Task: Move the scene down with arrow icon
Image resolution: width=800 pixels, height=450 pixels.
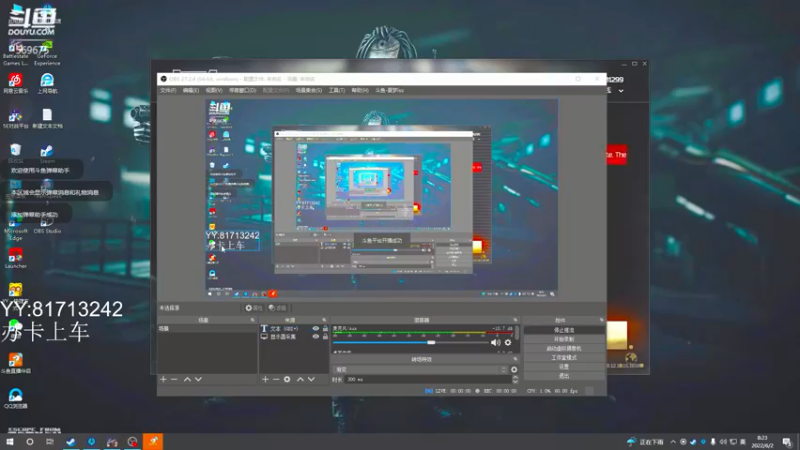Action: [198, 379]
